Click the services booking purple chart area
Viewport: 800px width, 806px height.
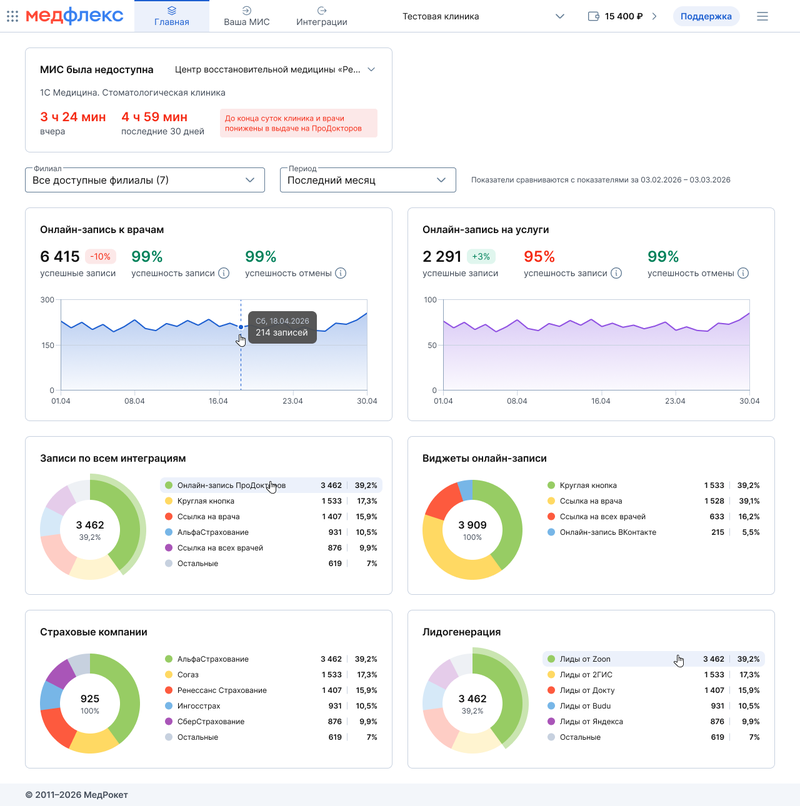[x=596, y=345]
